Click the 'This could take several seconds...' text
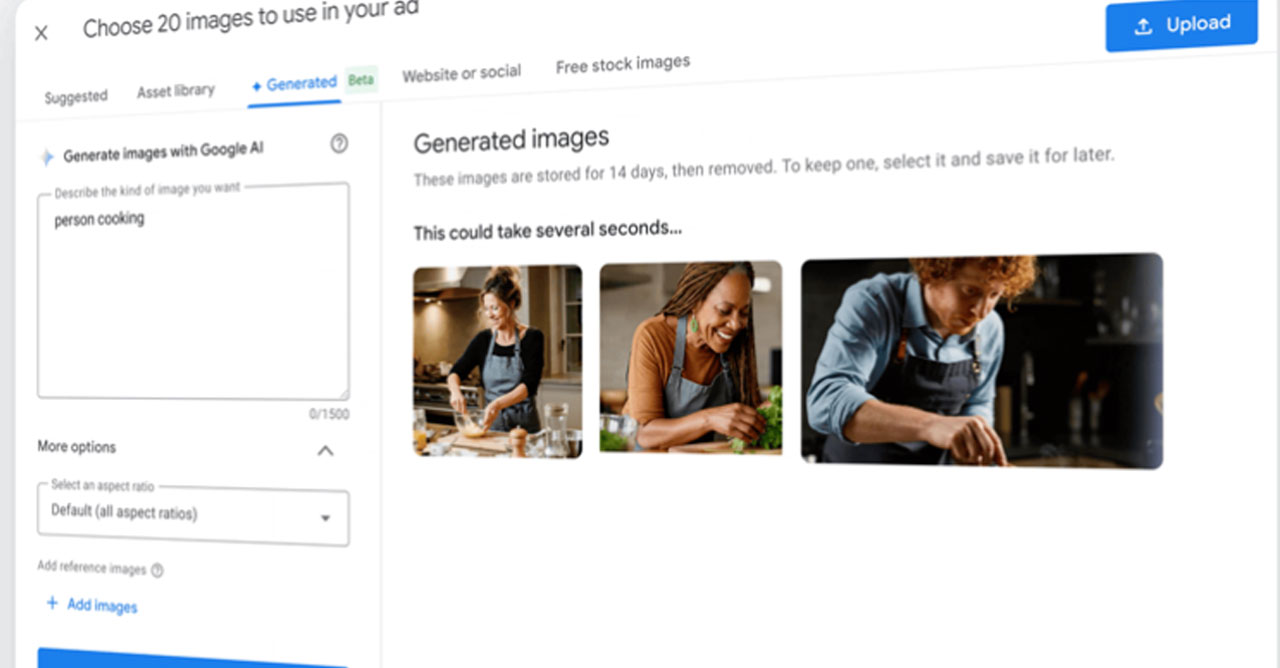The image size is (1280, 668). pos(548,231)
